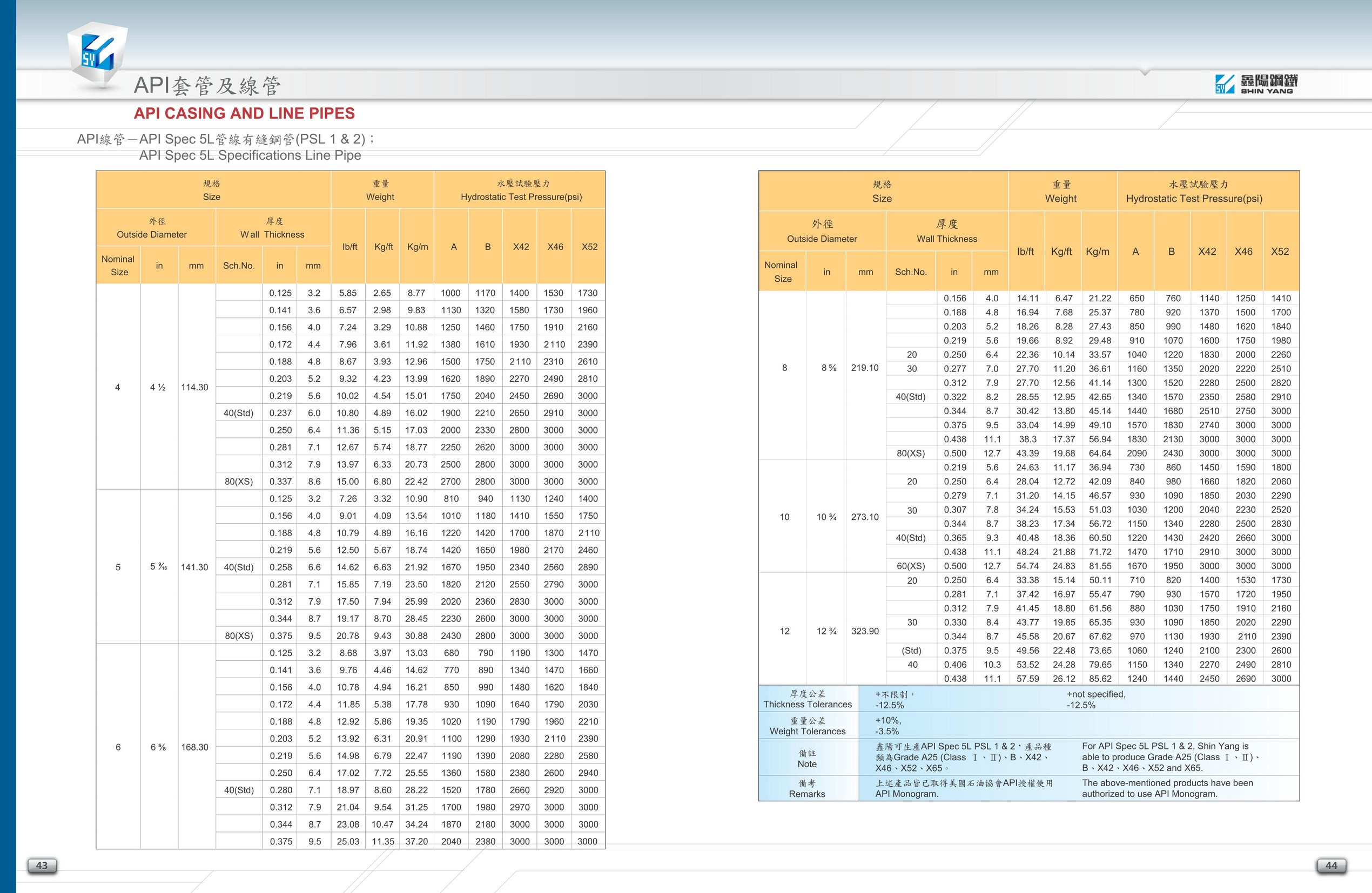
Task: Click the page number 44 badge
Action: click(x=1330, y=865)
